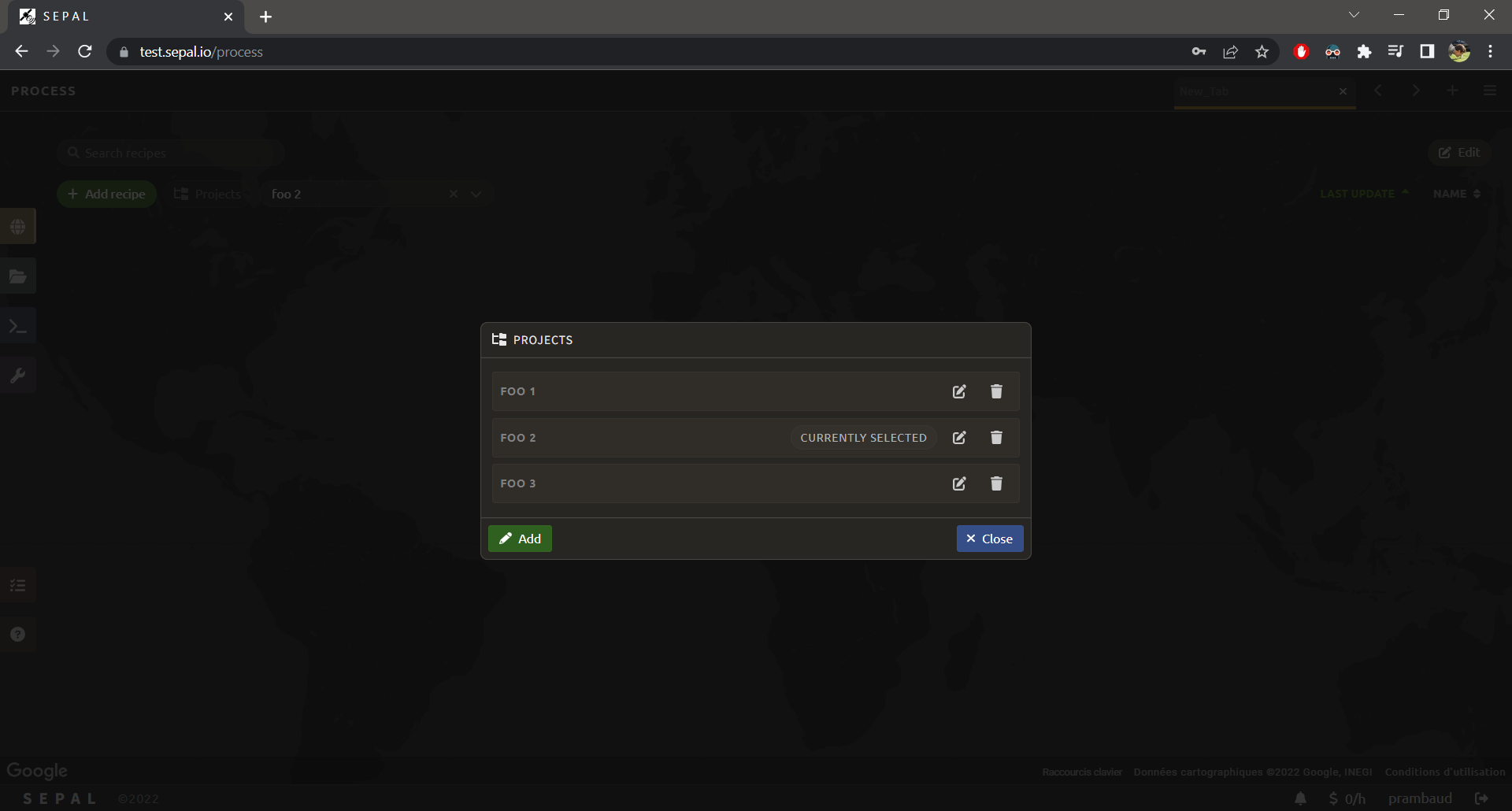Screen dimensions: 1512x811
Task: Open the Process globe sidebar icon
Action: [x=18, y=227]
